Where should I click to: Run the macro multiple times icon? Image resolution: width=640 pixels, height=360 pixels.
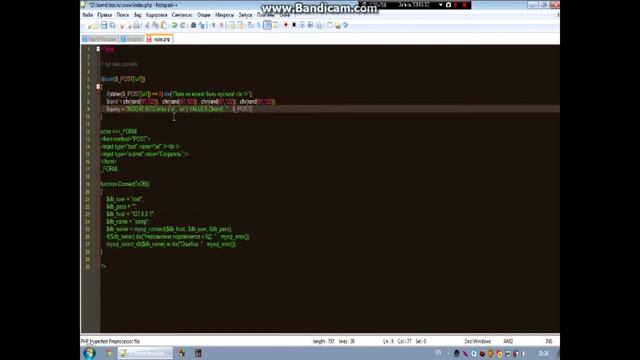[x=310, y=25]
